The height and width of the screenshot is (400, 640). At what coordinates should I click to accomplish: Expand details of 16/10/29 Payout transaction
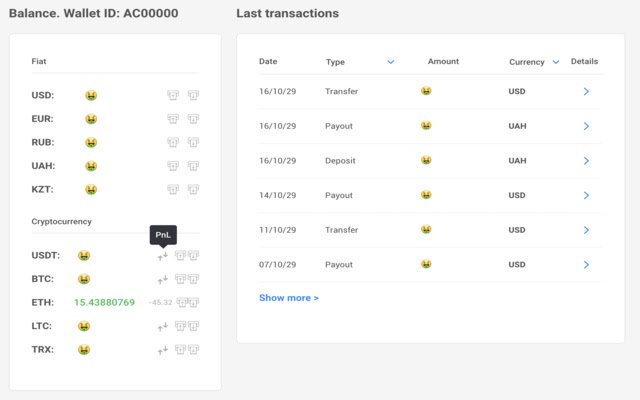click(x=586, y=126)
